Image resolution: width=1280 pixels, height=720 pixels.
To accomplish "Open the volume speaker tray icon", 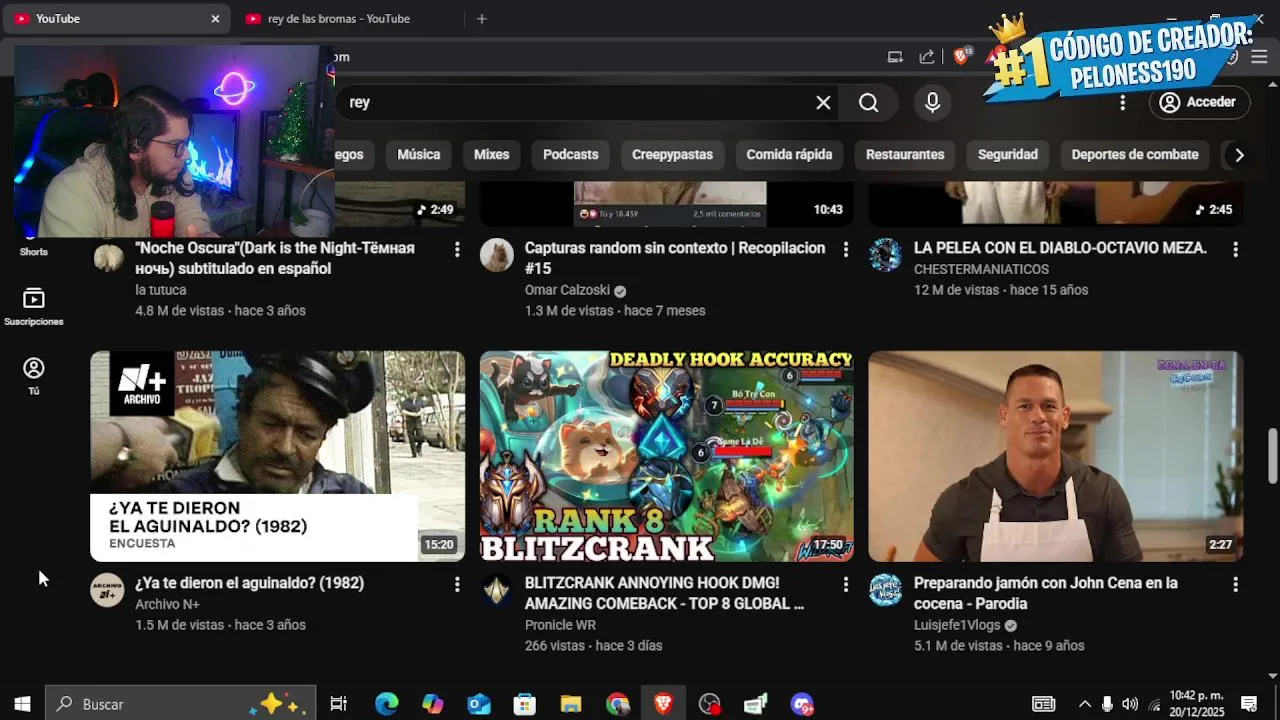I will pyautogui.click(x=1130, y=704).
